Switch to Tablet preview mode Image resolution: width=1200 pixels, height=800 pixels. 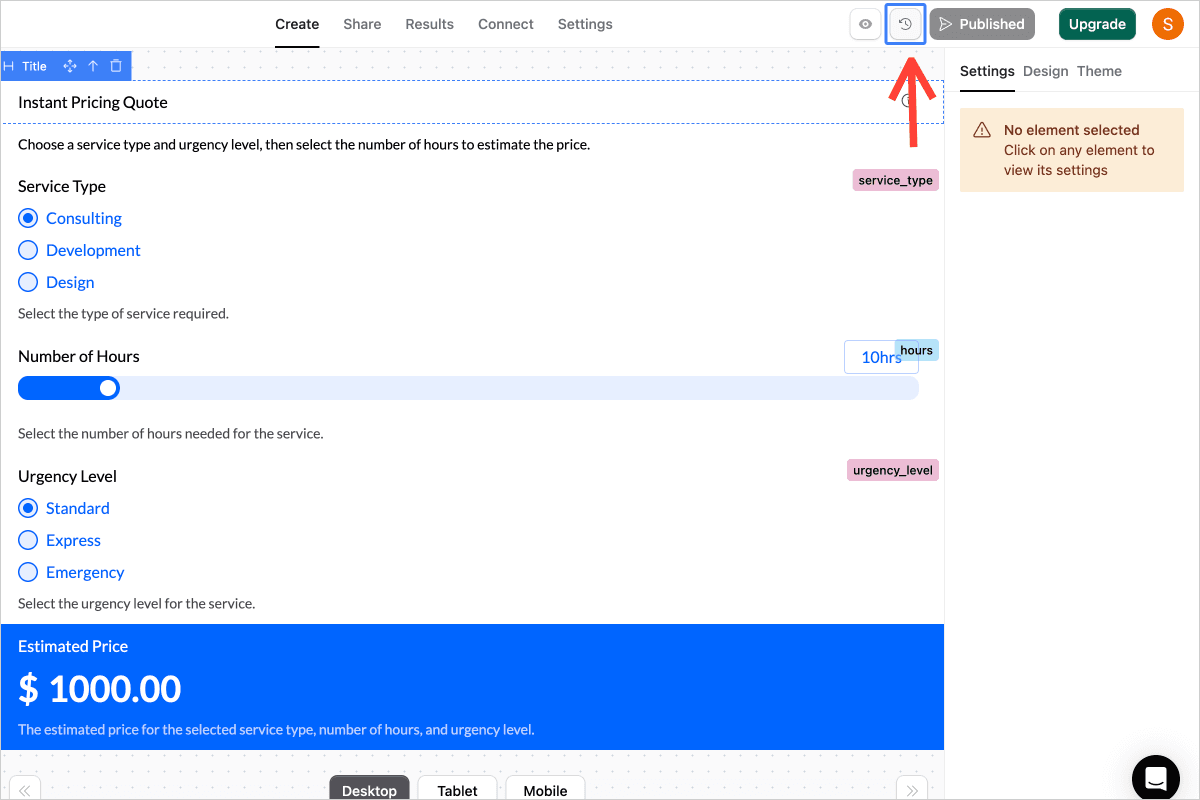(457, 789)
